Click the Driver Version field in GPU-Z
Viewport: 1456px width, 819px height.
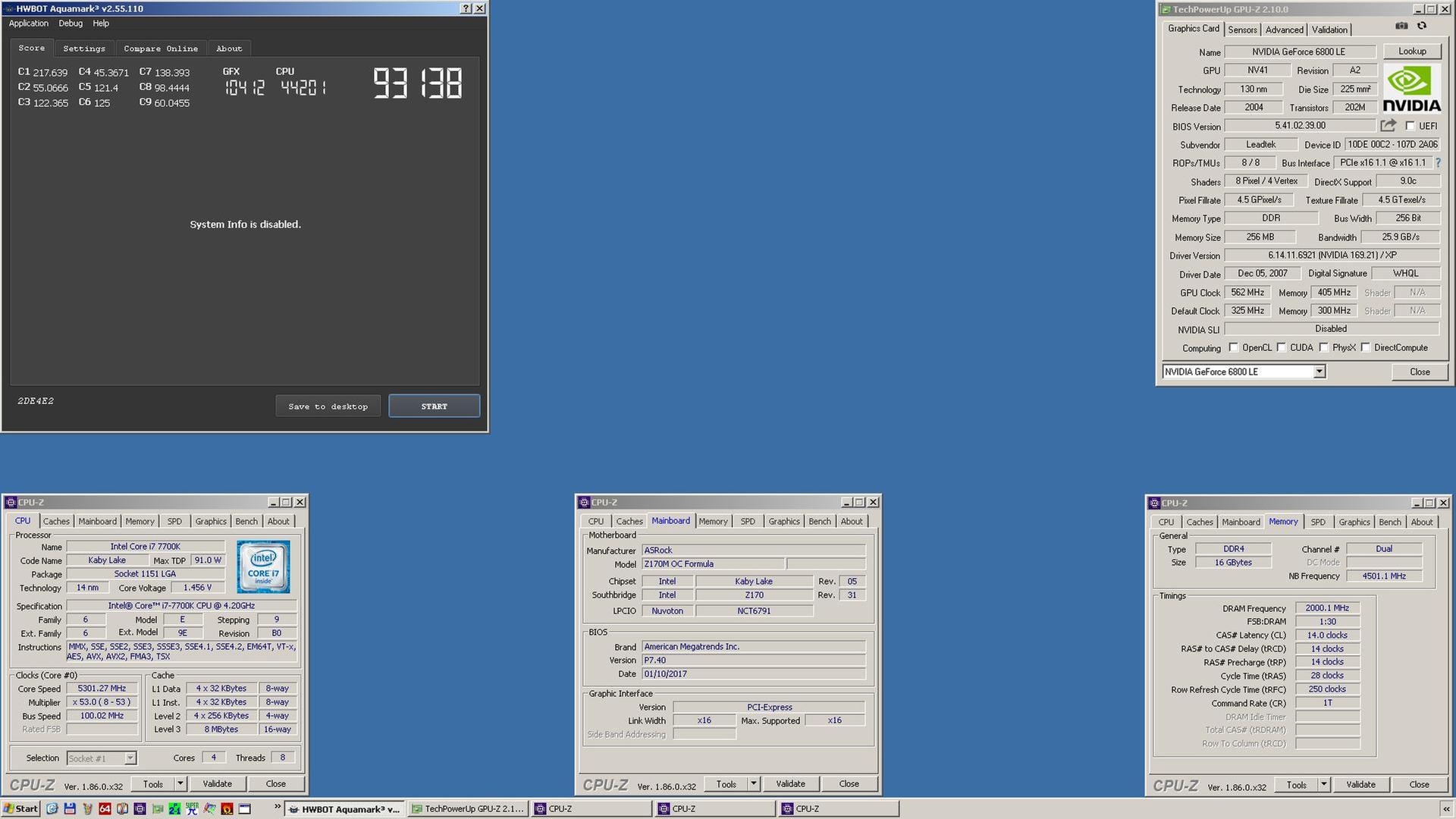pyautogui.click(x=1332, y=256)
